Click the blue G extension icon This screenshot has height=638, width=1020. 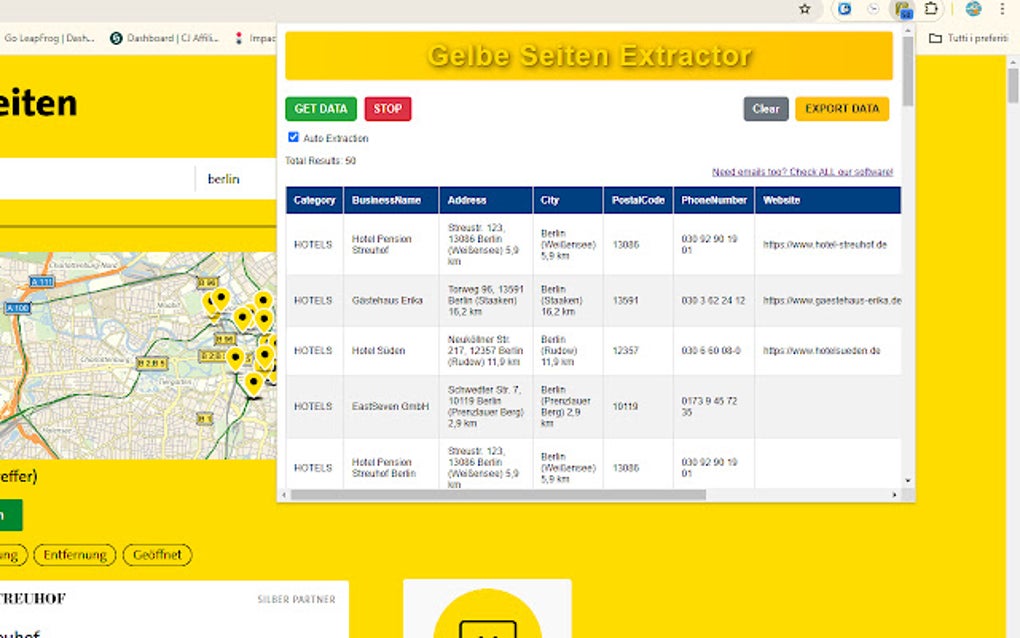coord(845,9)
